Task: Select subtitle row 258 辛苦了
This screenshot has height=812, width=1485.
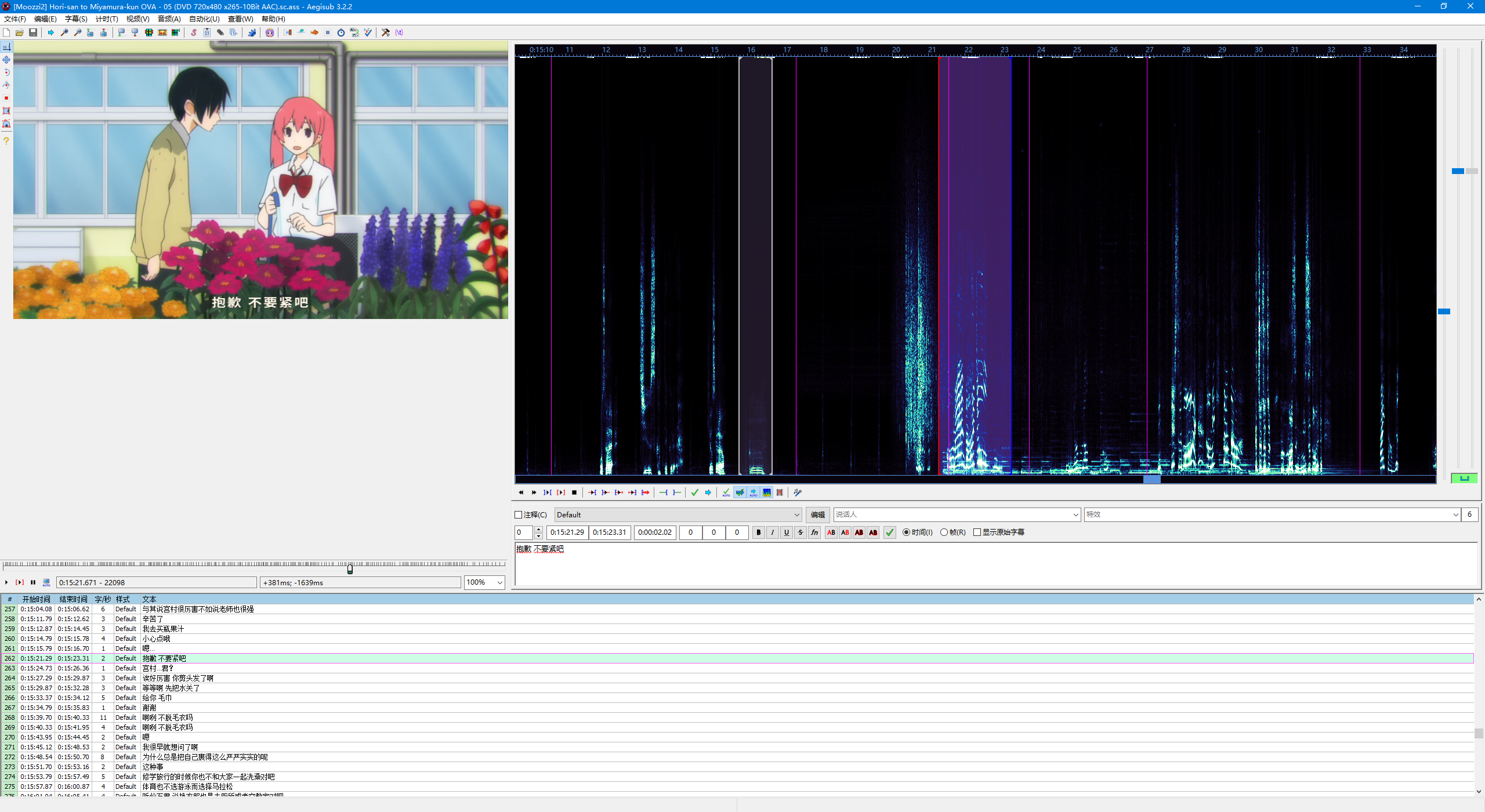Action: coord(737,619)
